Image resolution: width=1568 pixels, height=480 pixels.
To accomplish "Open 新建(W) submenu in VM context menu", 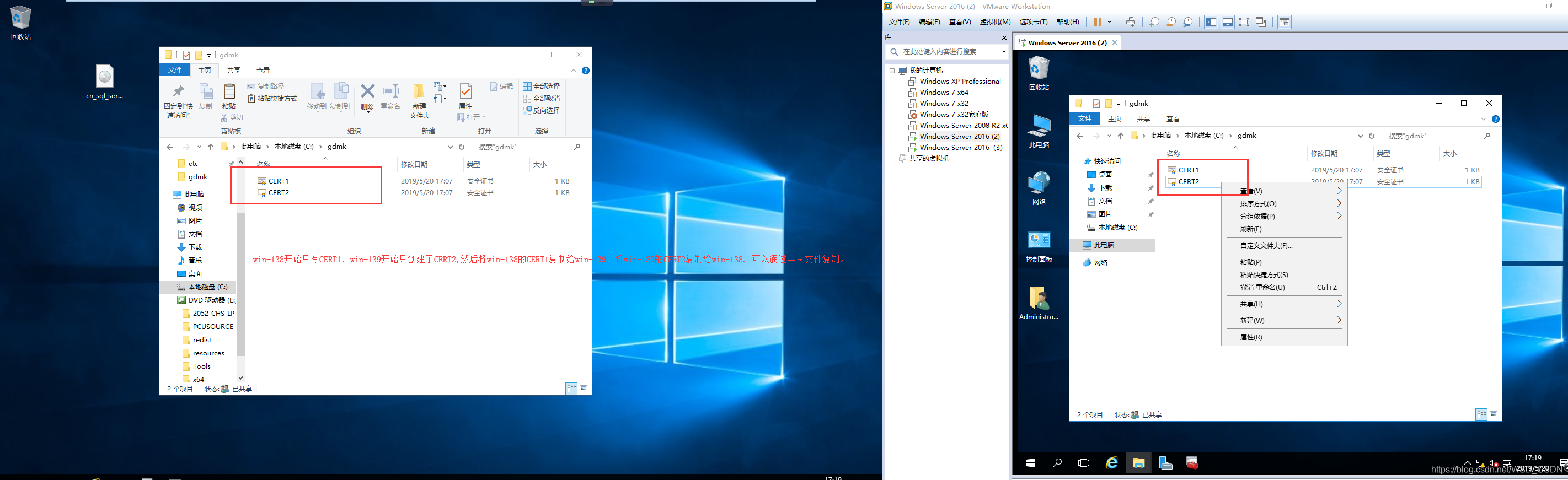I will point(1285,320).
